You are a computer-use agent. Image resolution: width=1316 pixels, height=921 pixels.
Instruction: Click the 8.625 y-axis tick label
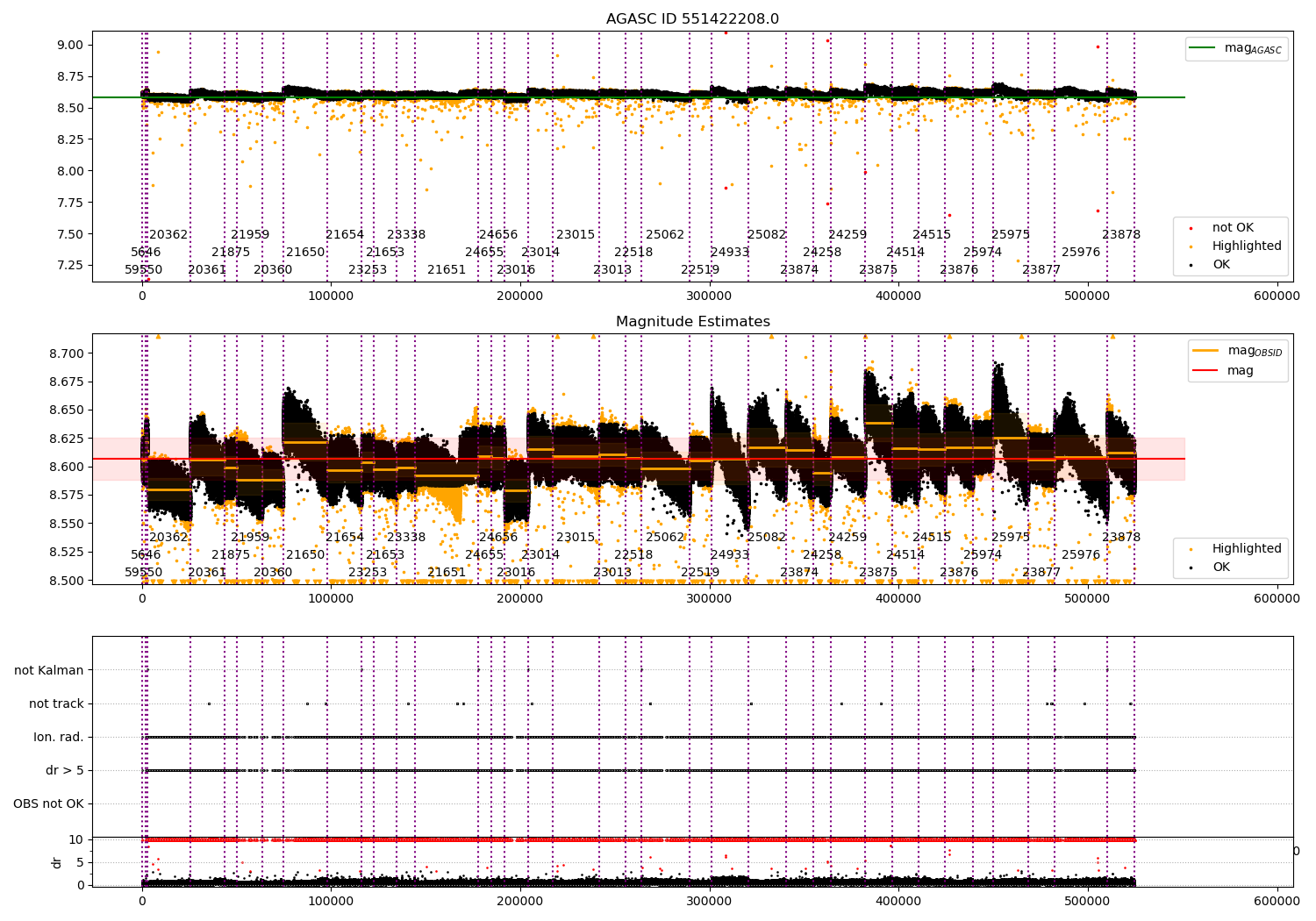[x=67, y=439]
